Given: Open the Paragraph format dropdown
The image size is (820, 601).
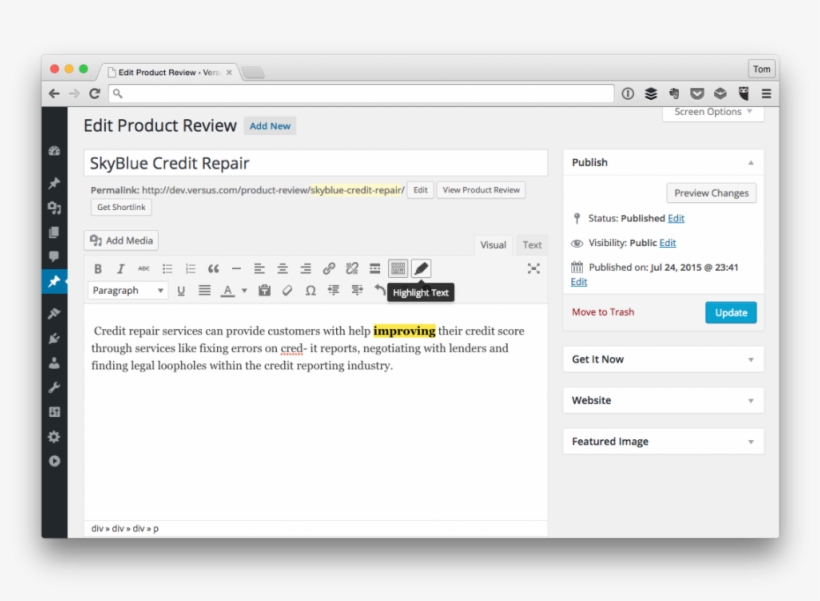Looking at the screenshot, I should pyautogui.click(x=127, y=291).
